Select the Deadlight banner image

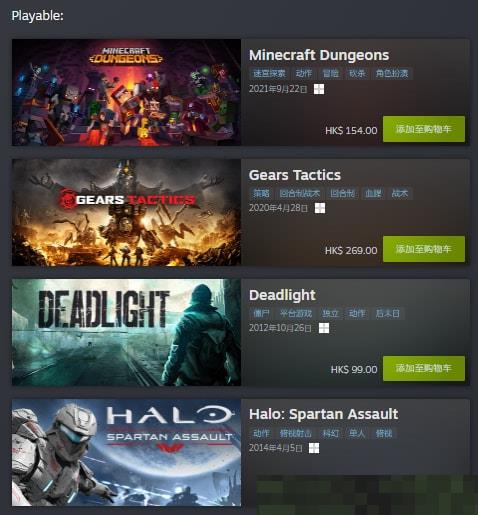point(126,332)
